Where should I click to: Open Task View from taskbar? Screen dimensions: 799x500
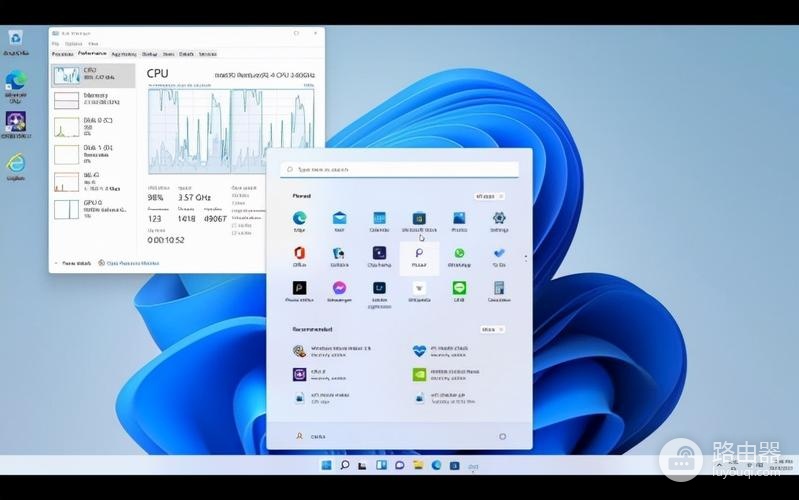coord(362,465)
